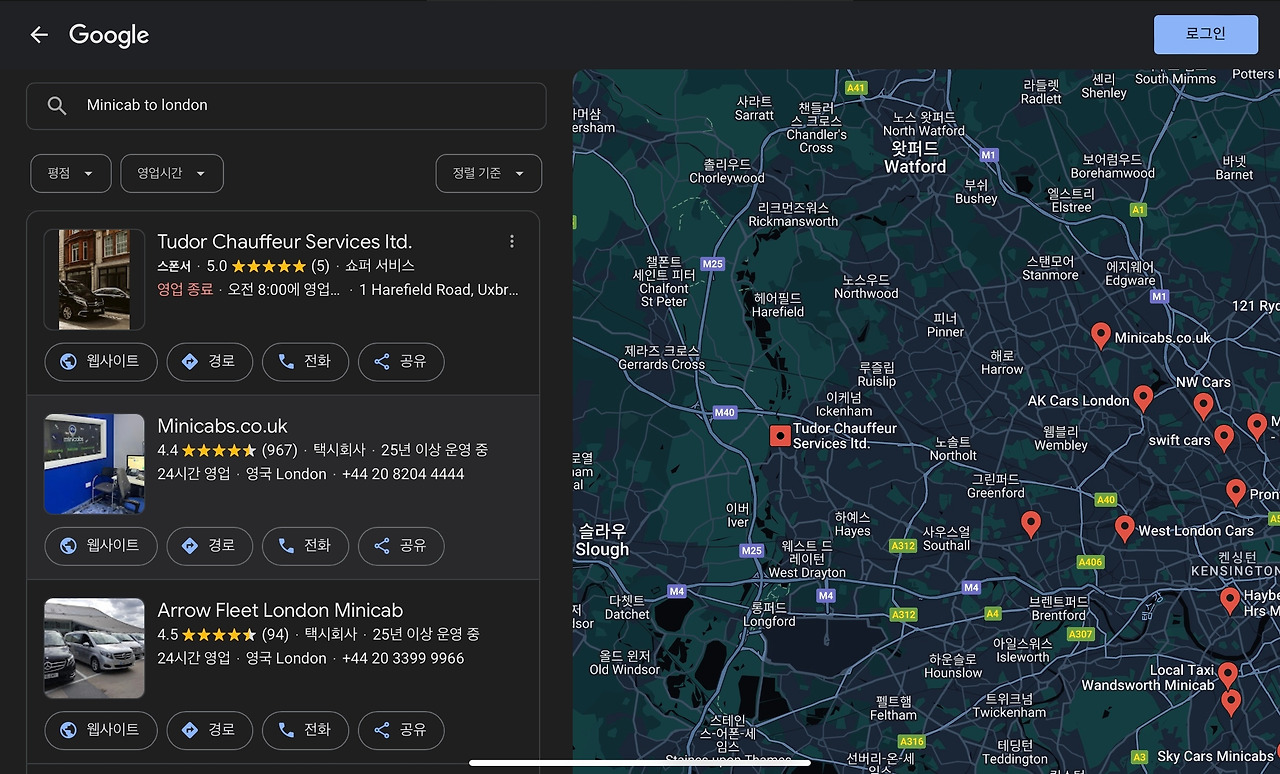
Task: Open the 정렬 기준 sort dropdown
Action: [489, 173]
